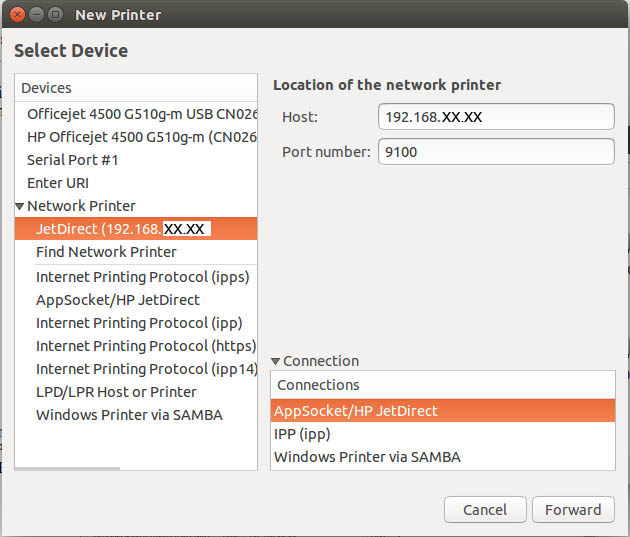Image resolution: width=630 pixels, height=537 pixels.
Task: Select AppSocket/HP JetDirect connection entry
Action: (355, 411)
